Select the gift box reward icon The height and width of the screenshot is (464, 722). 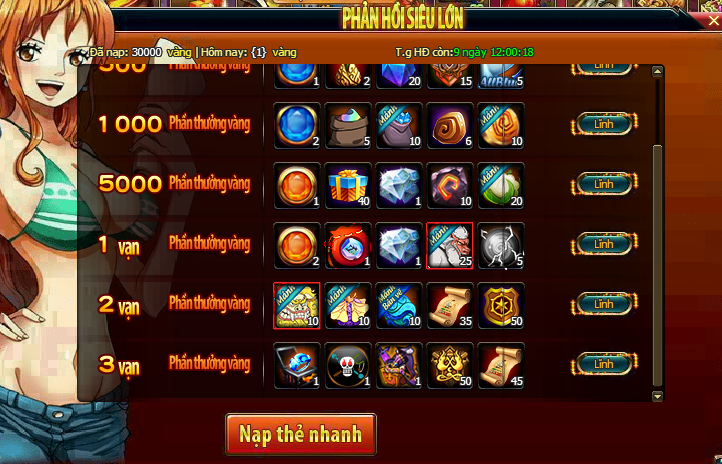point(348,186)
